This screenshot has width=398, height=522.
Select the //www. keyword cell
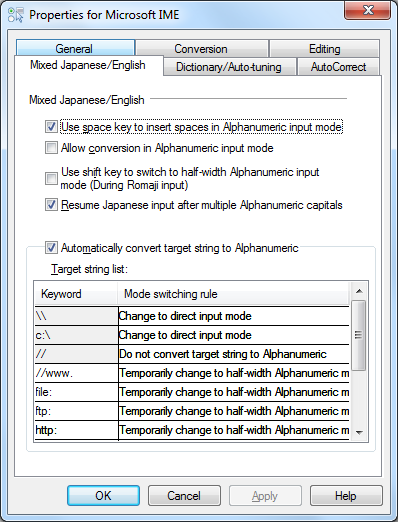tap(76, 373)
